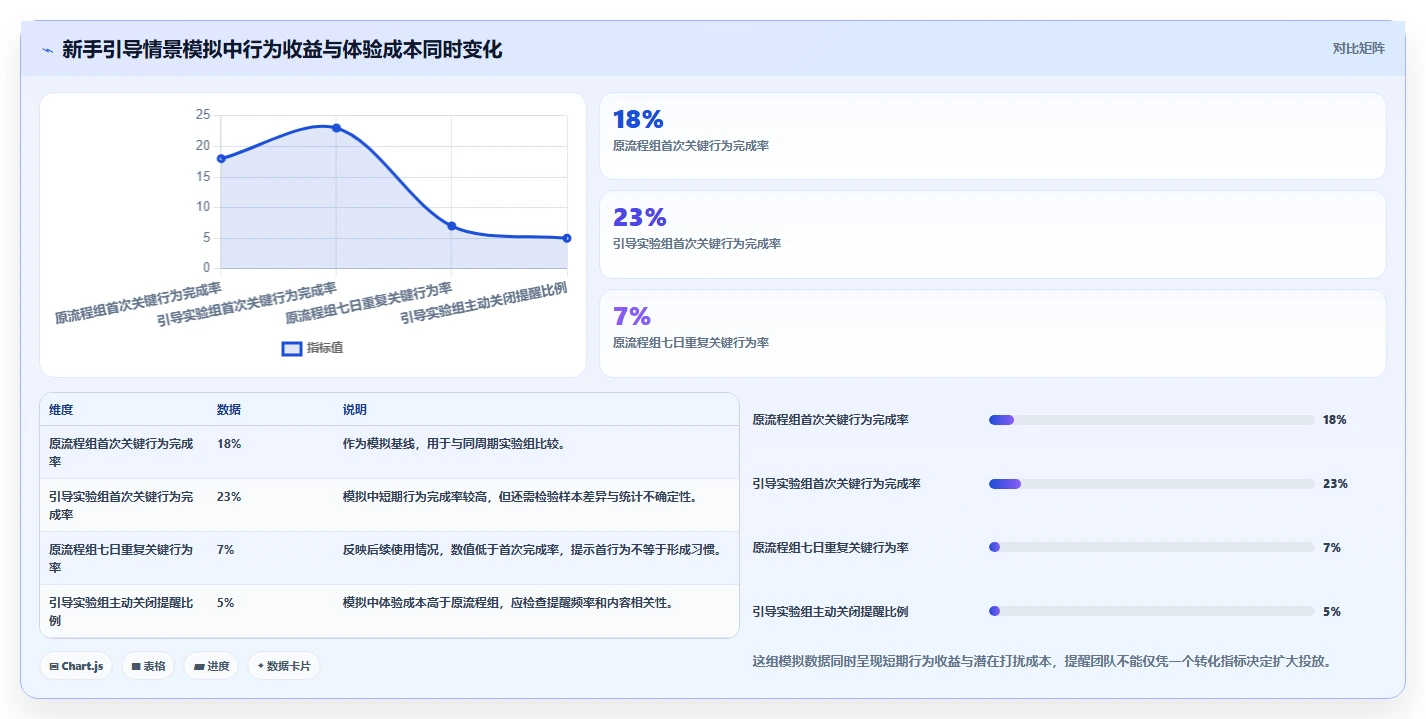
Task: Click the 数据 column header
Action: [229, 410]
